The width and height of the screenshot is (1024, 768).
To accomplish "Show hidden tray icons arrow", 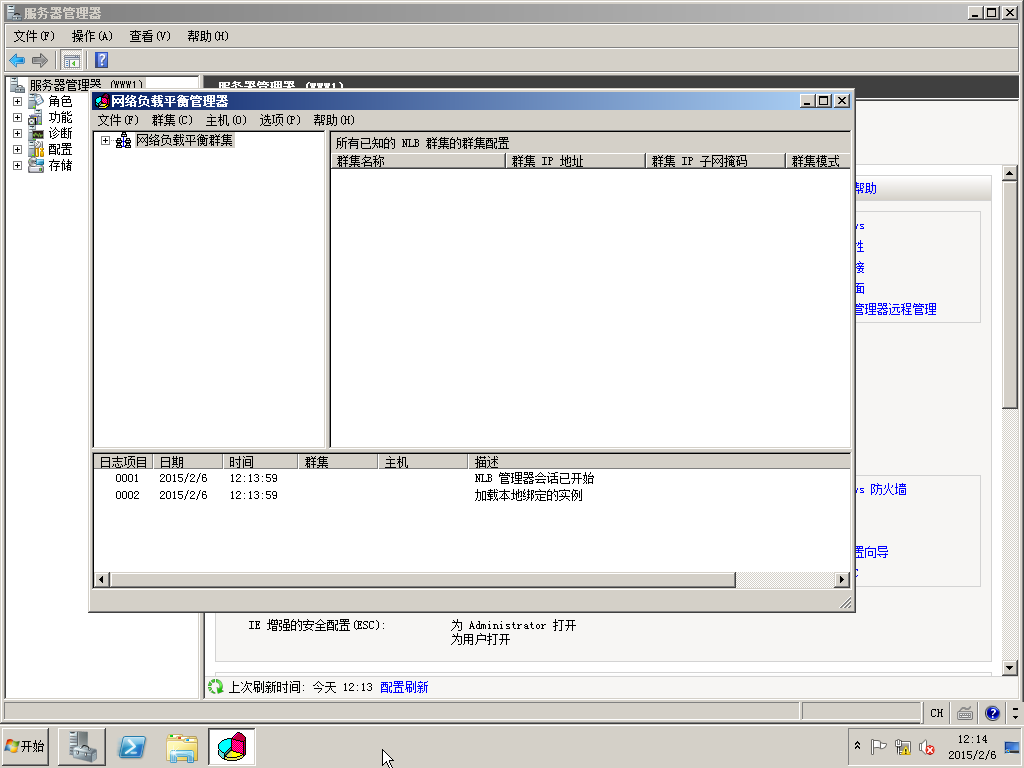I will coord(857,746).
